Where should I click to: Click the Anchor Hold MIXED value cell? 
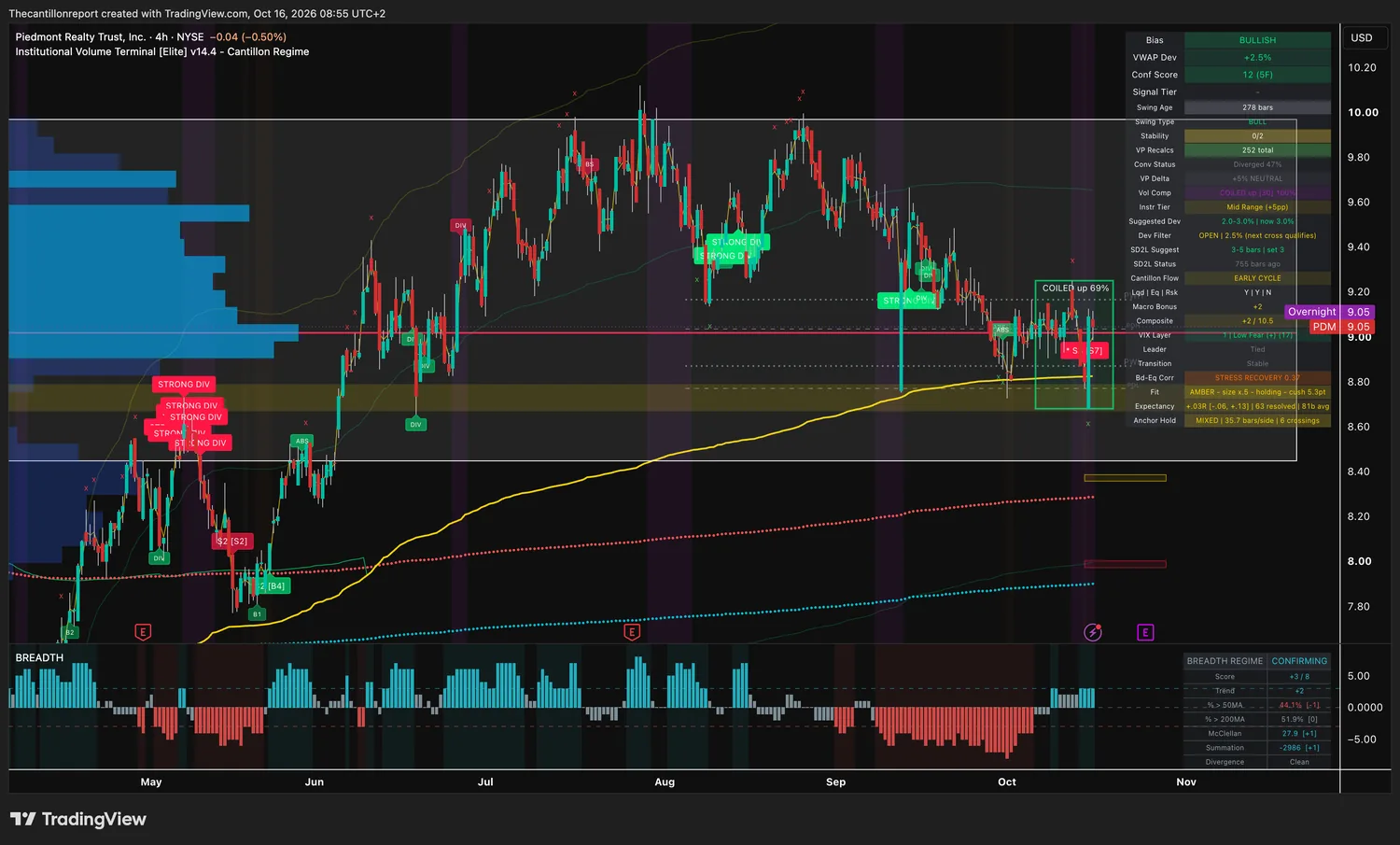pos(1257,420)
